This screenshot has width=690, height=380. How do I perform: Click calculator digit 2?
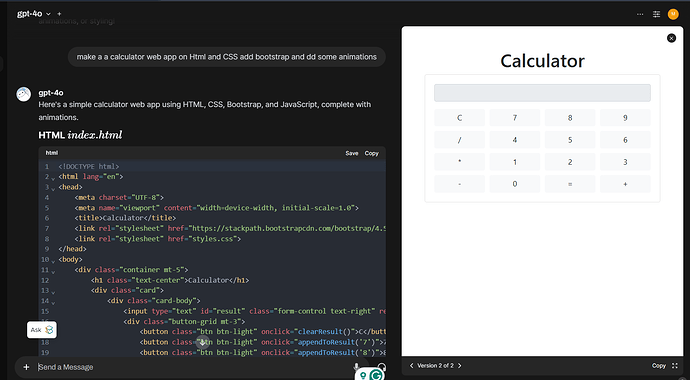point(570,162)
